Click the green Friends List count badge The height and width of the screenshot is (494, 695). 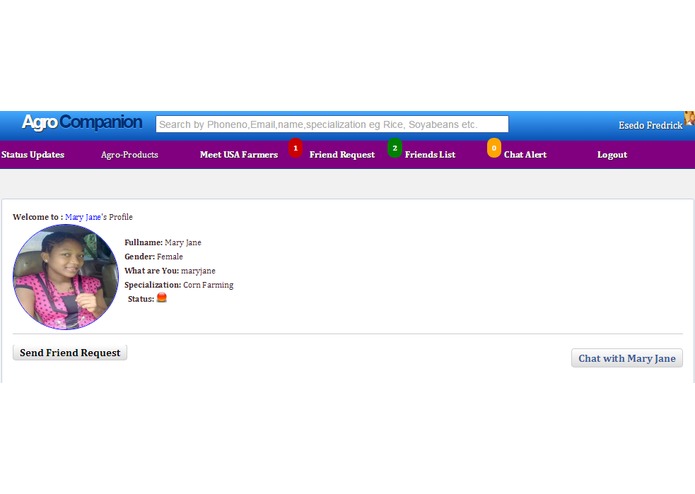point(394,148)
